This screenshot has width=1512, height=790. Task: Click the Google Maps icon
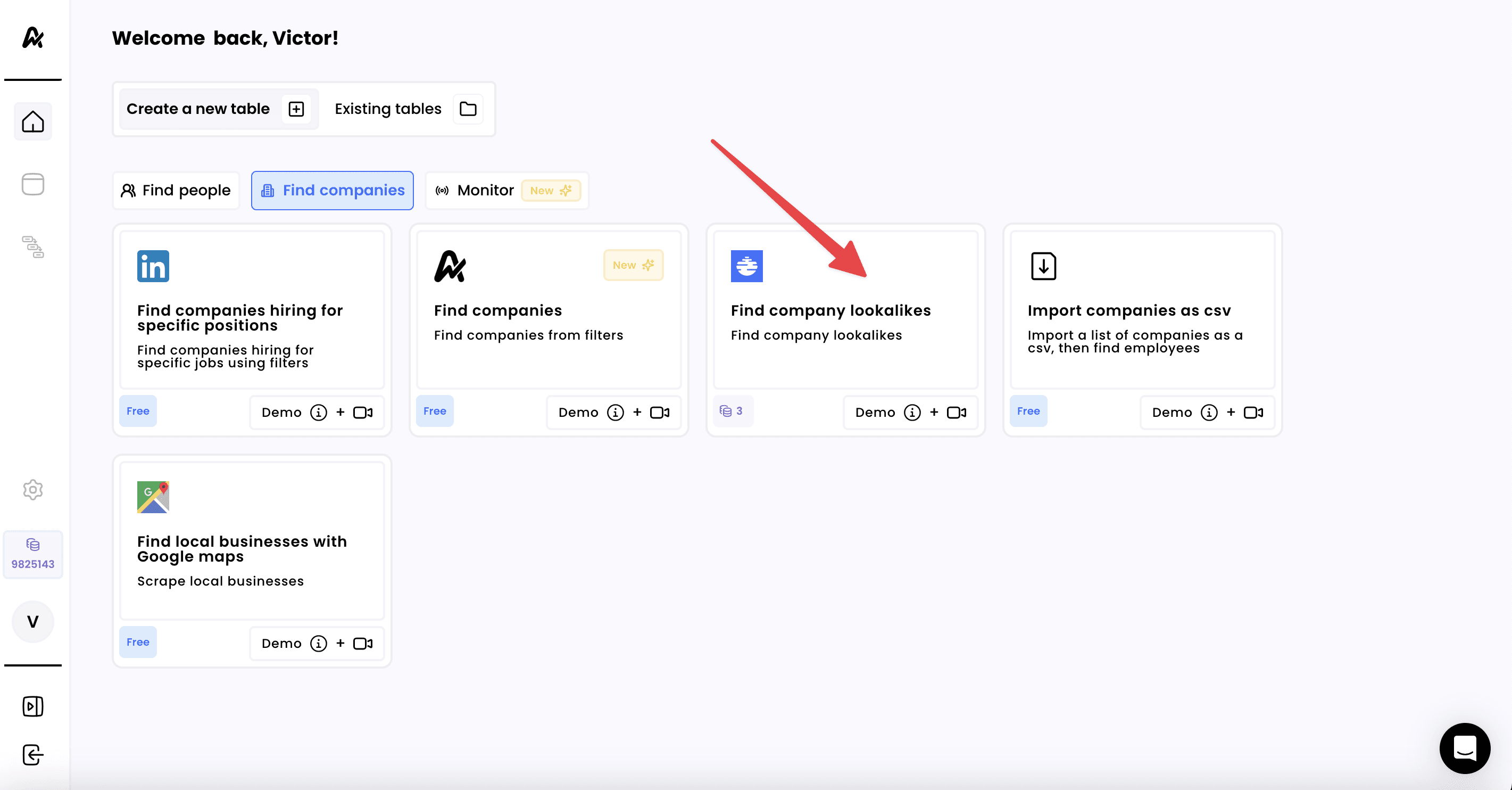(153, 497)
